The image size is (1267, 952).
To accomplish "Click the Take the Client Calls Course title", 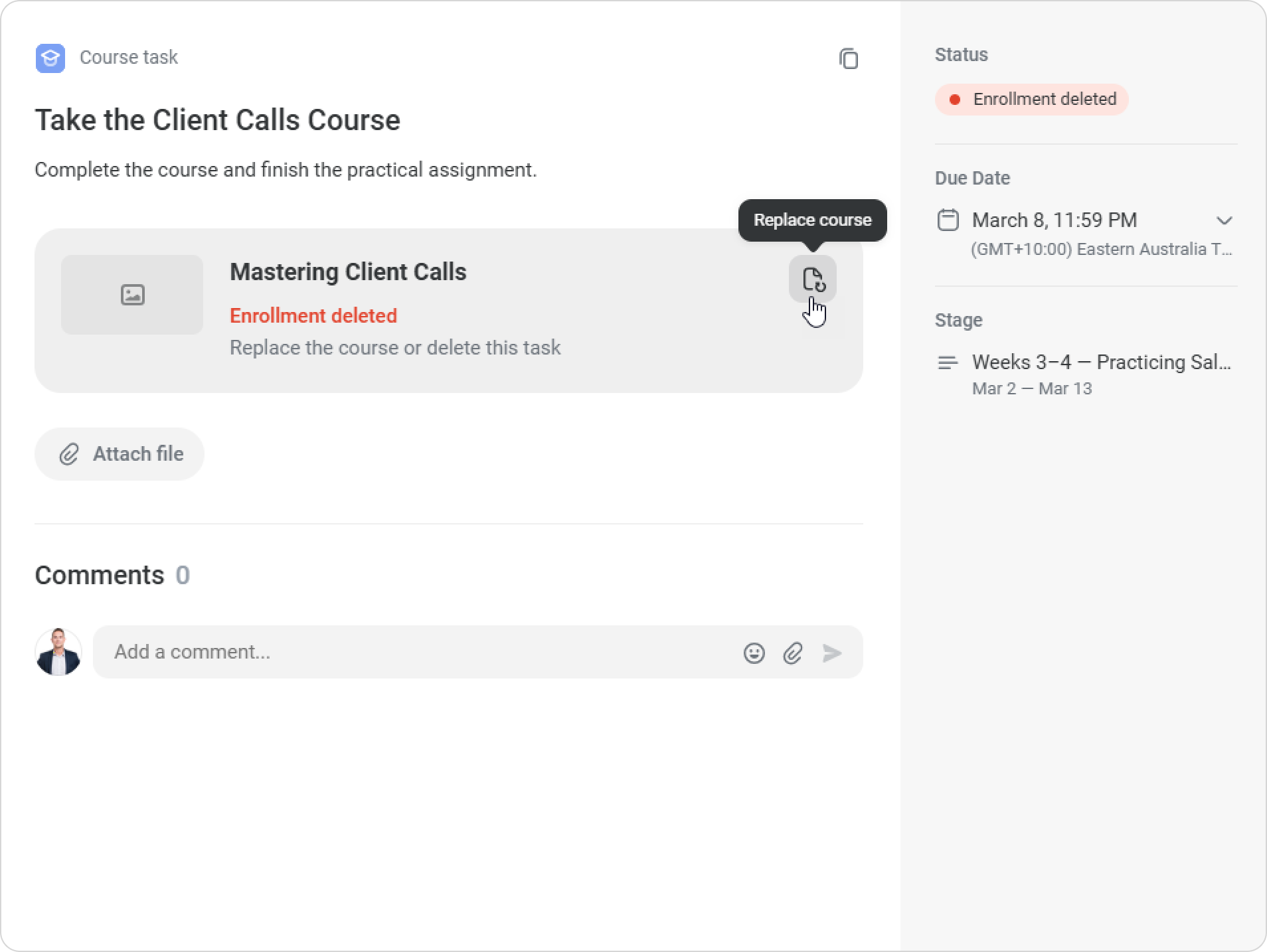I will coord(218,120).
